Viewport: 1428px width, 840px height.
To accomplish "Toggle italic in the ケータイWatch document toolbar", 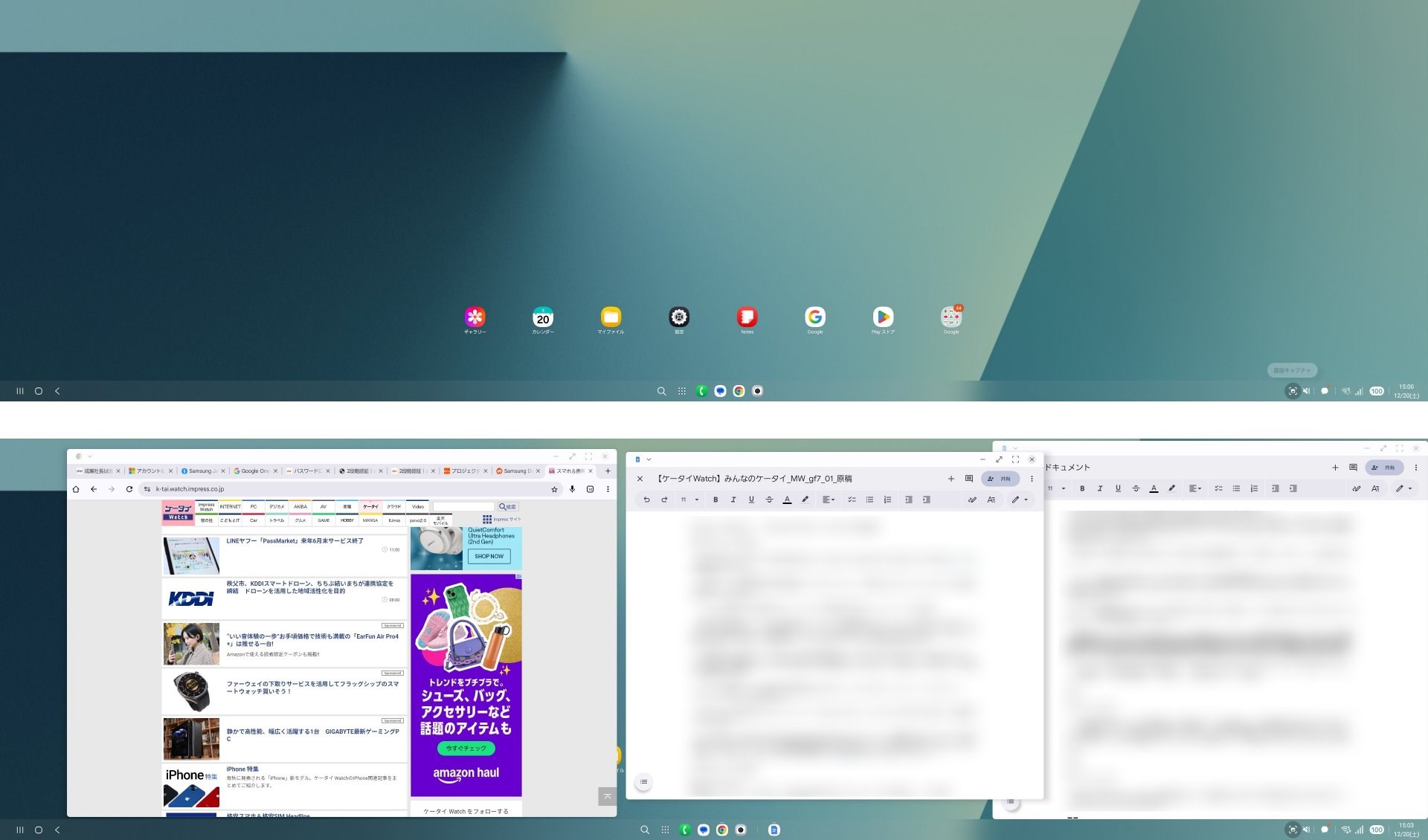I will (733, 500).
